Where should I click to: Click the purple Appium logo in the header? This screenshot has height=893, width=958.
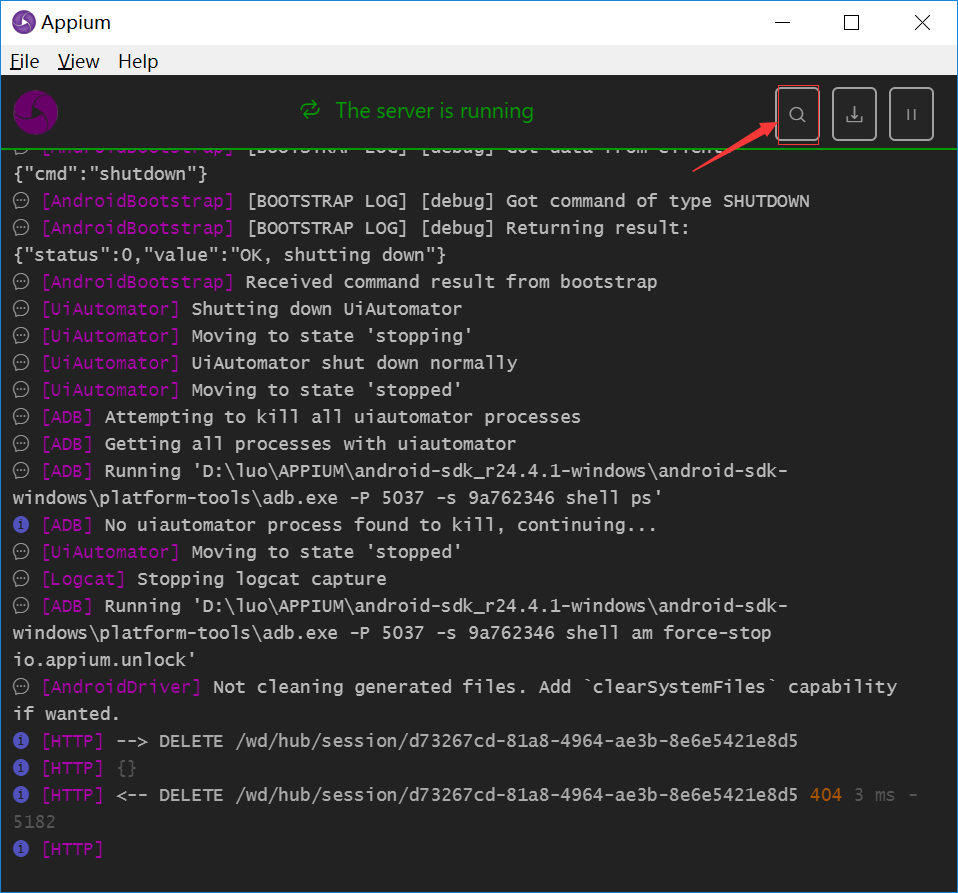tap(35, 112)
